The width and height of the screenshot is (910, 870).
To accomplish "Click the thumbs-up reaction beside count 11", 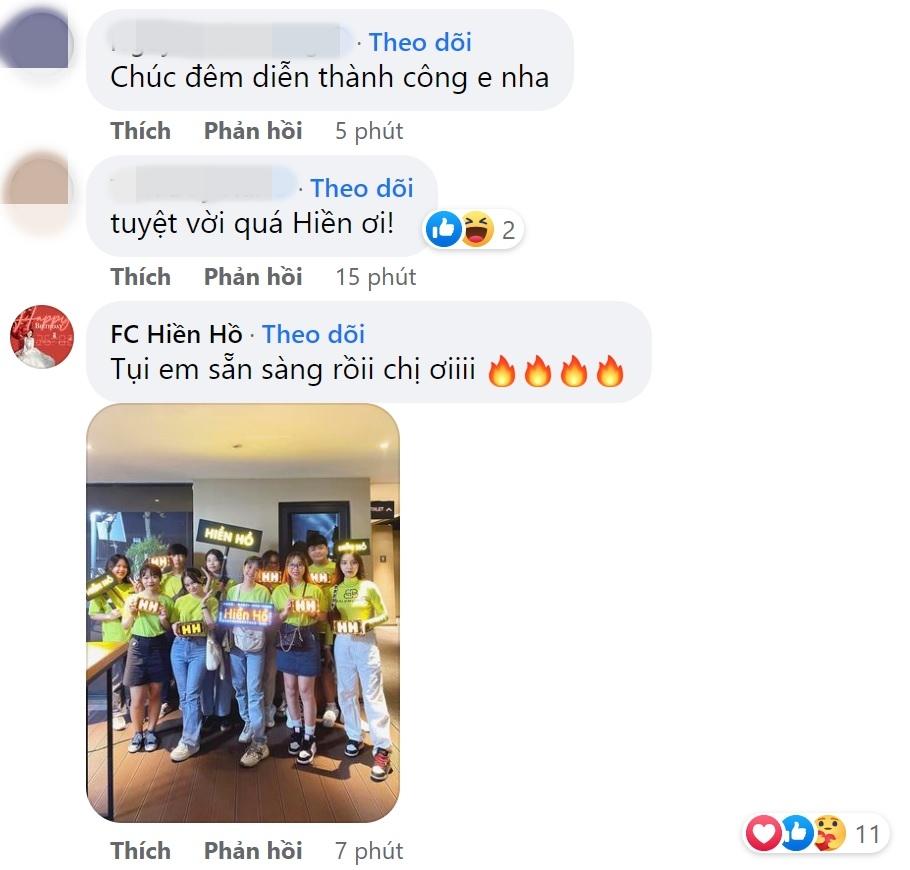I will 796,834.
